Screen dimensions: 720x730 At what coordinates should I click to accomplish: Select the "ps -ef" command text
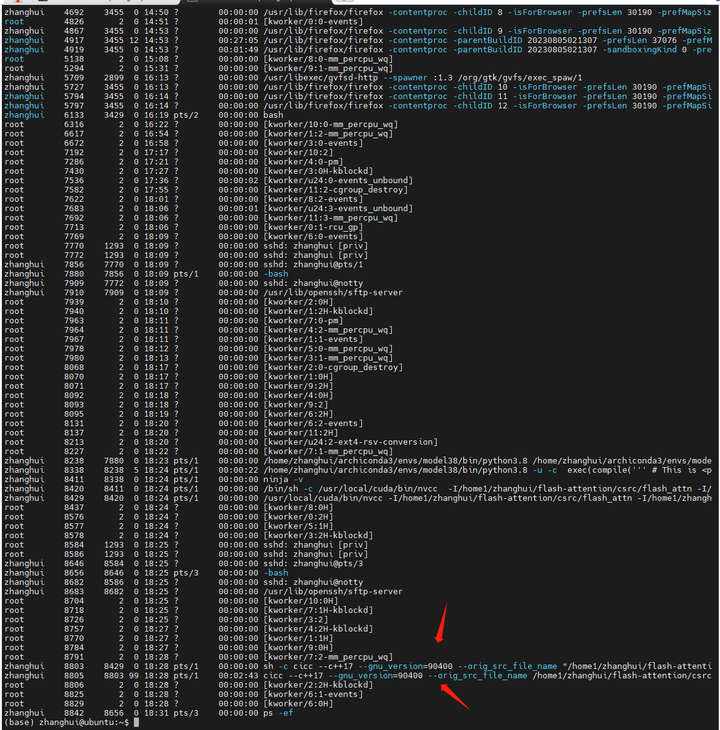click(278, 713)
